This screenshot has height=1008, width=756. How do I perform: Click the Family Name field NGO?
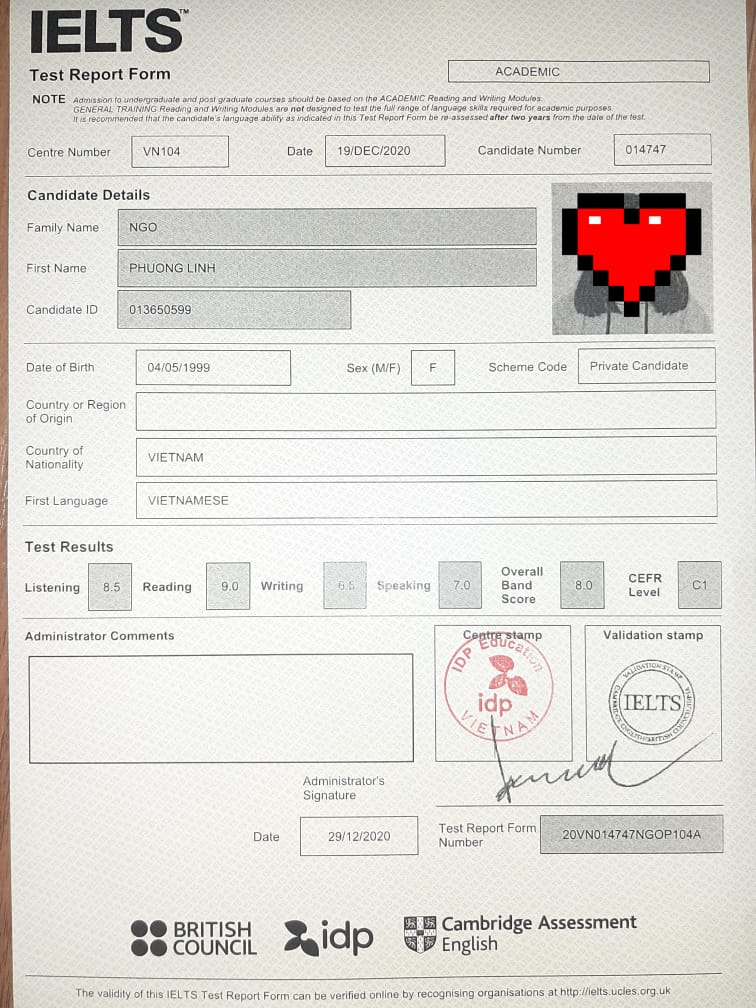pyautogui.click(x=327, y=227)
